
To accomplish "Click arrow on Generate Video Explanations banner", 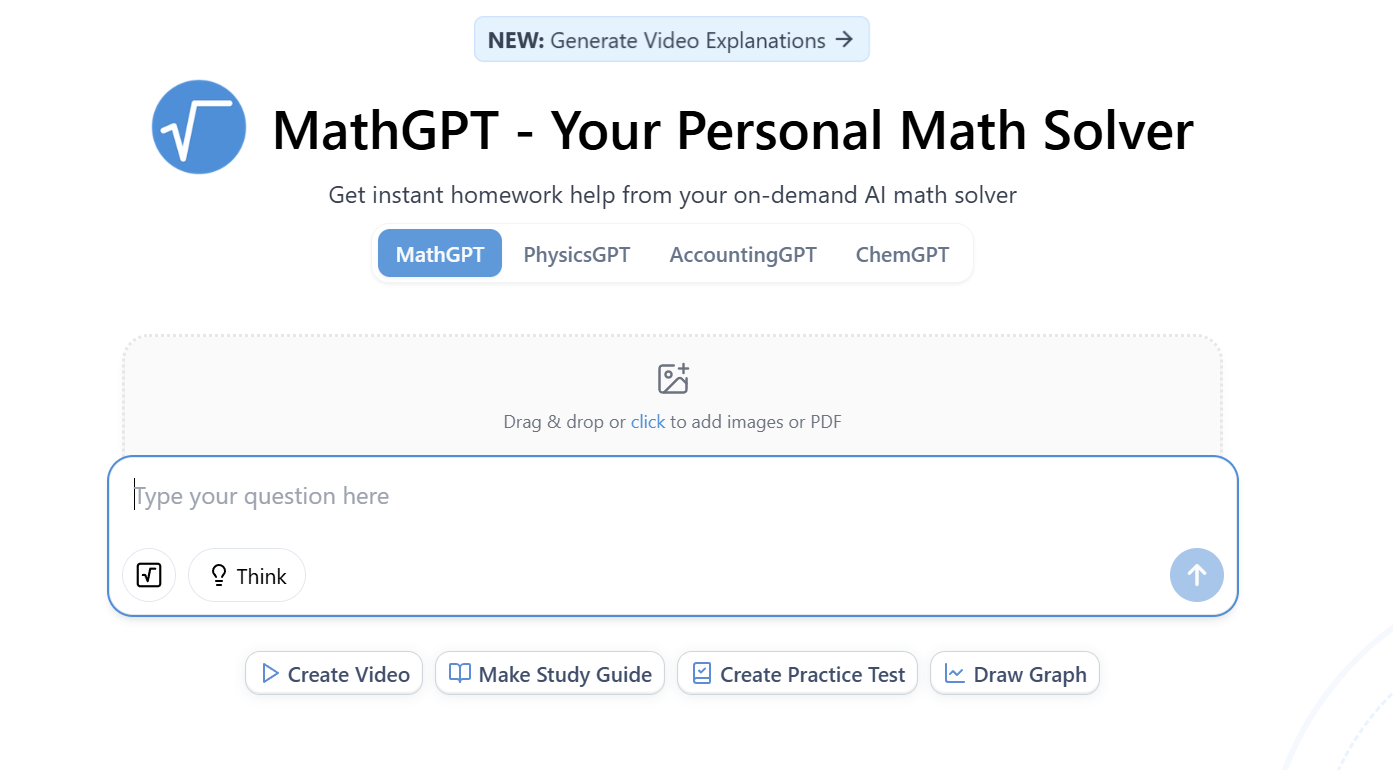I will coord(845,40).
